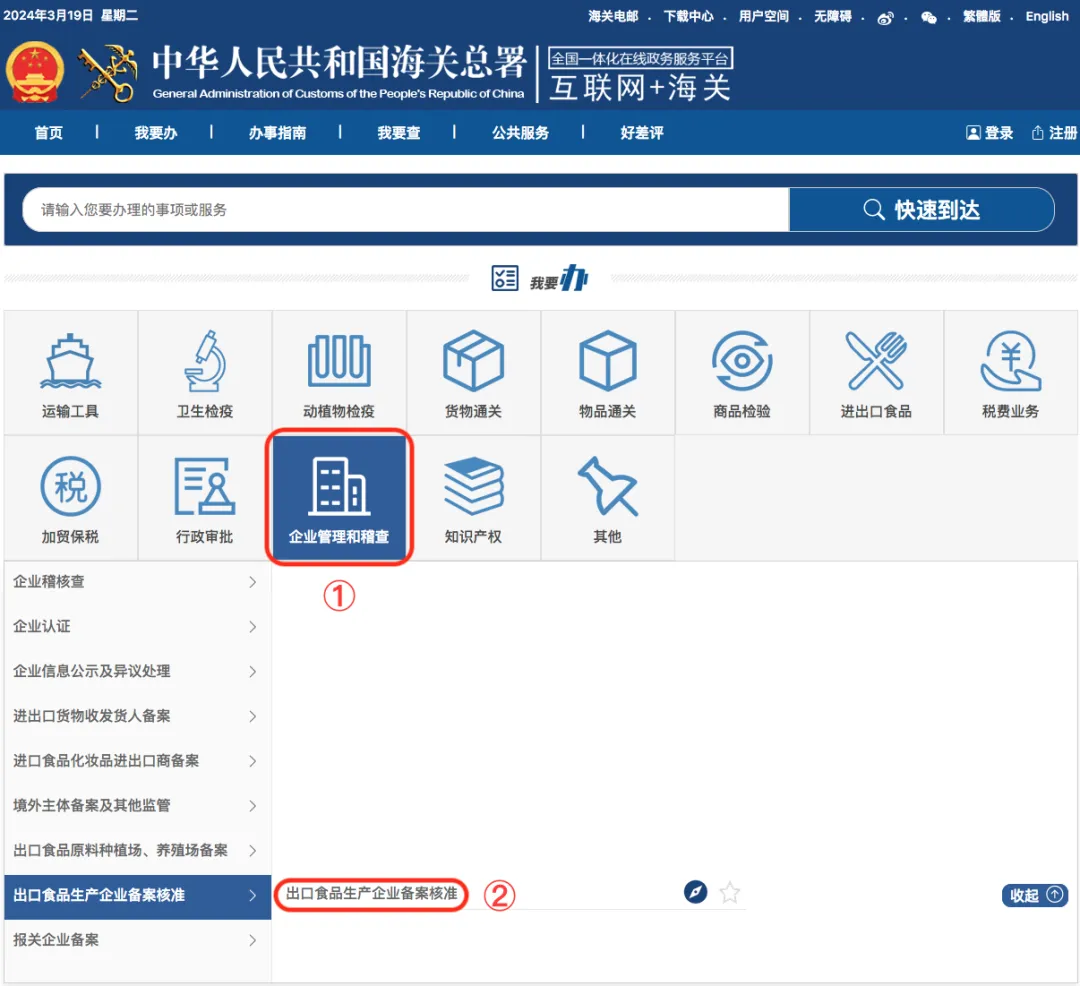Open the 公共服务 nav menu
Image resolution: width=1080 pixels, height=986 pixels.
tap(521, 132)
